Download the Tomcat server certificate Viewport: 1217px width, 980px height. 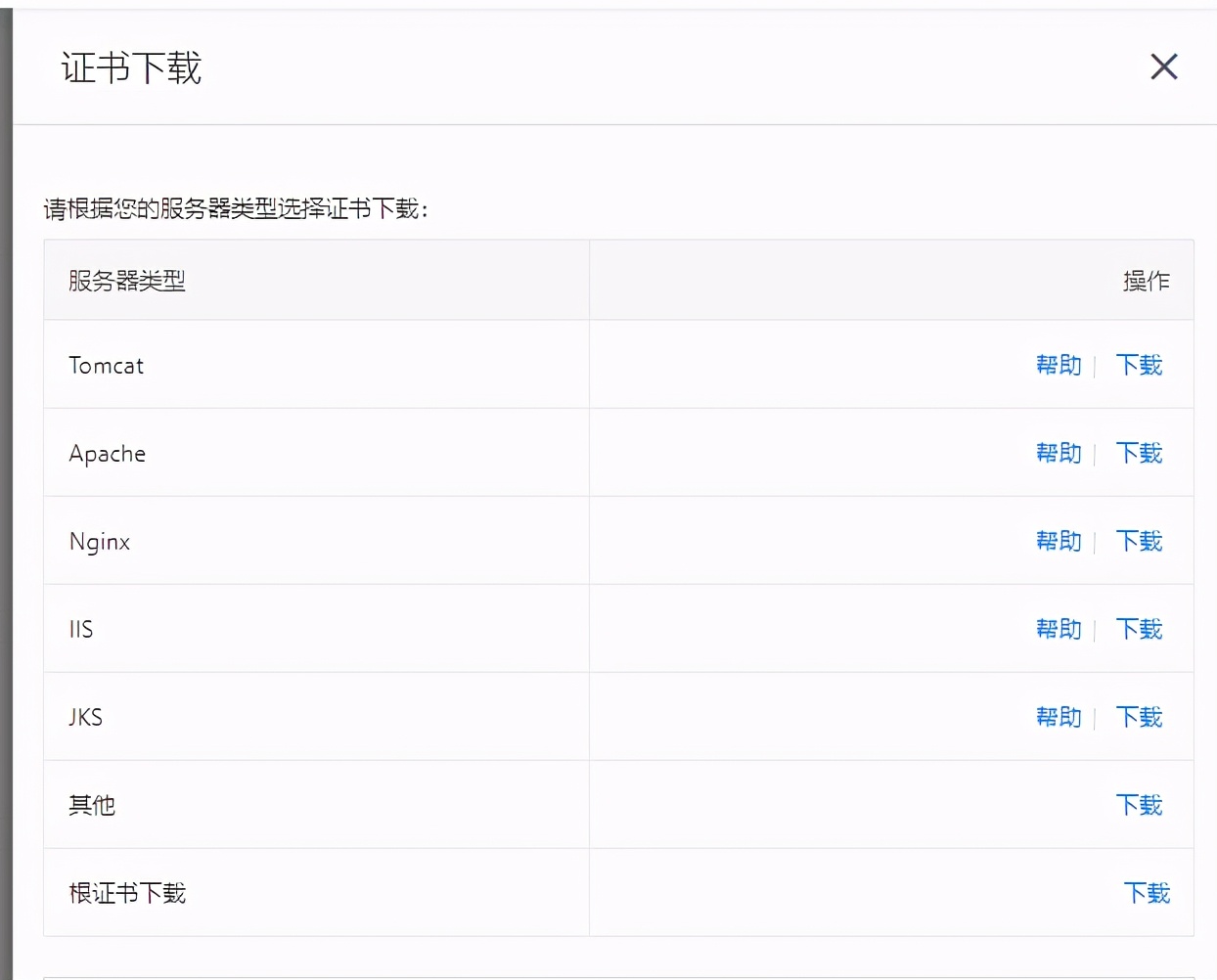tap(1139, 365)
